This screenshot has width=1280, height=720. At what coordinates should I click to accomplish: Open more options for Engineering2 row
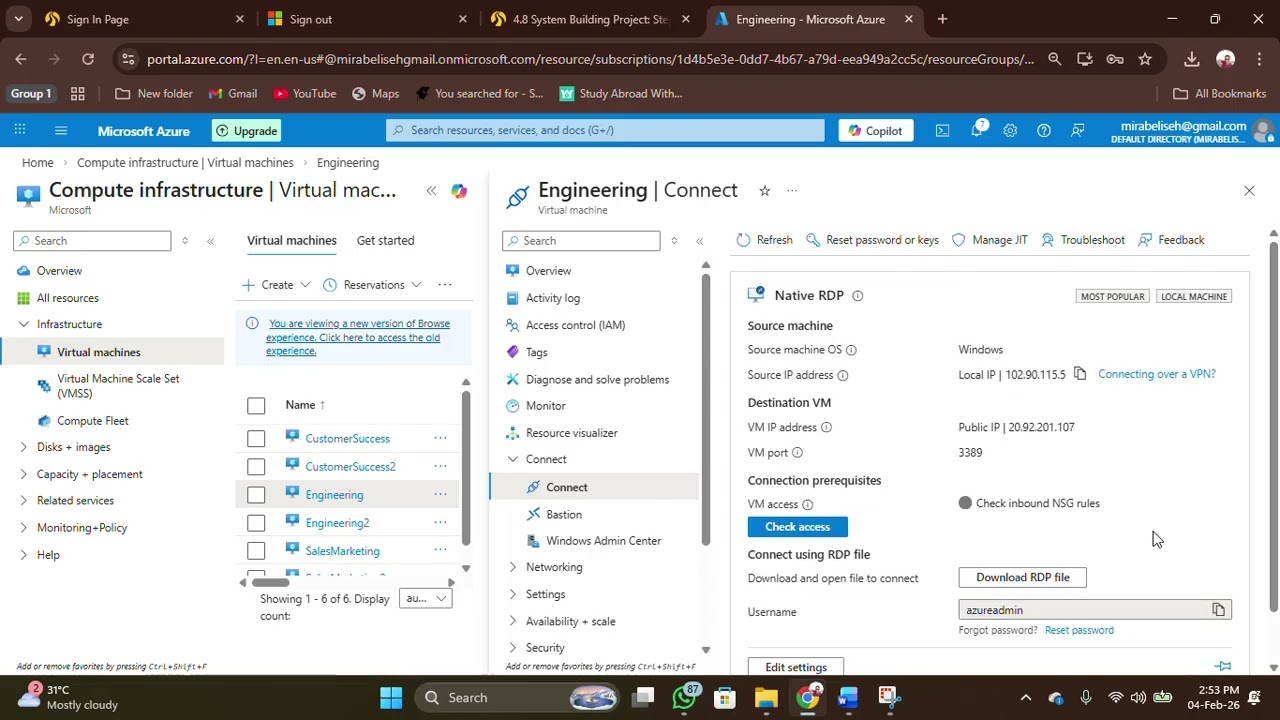(x=440, y=523)
